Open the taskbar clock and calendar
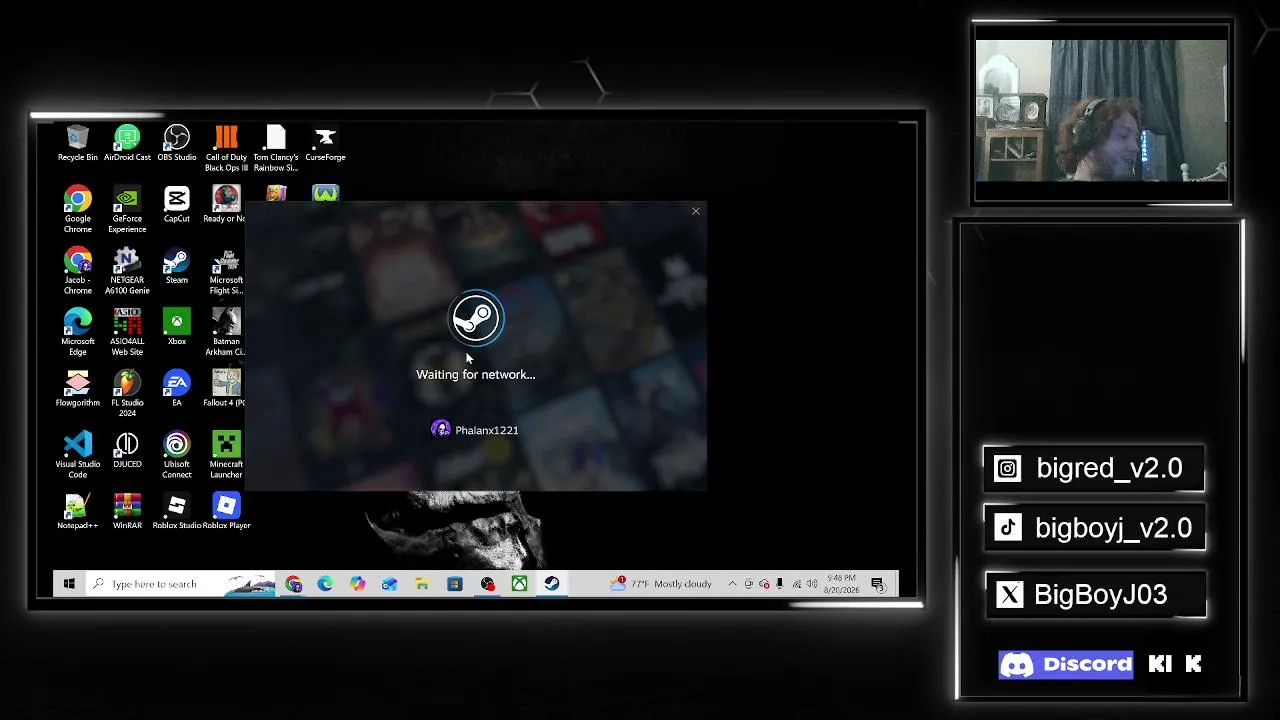The image size is (1280, 720). coord(841,584)
